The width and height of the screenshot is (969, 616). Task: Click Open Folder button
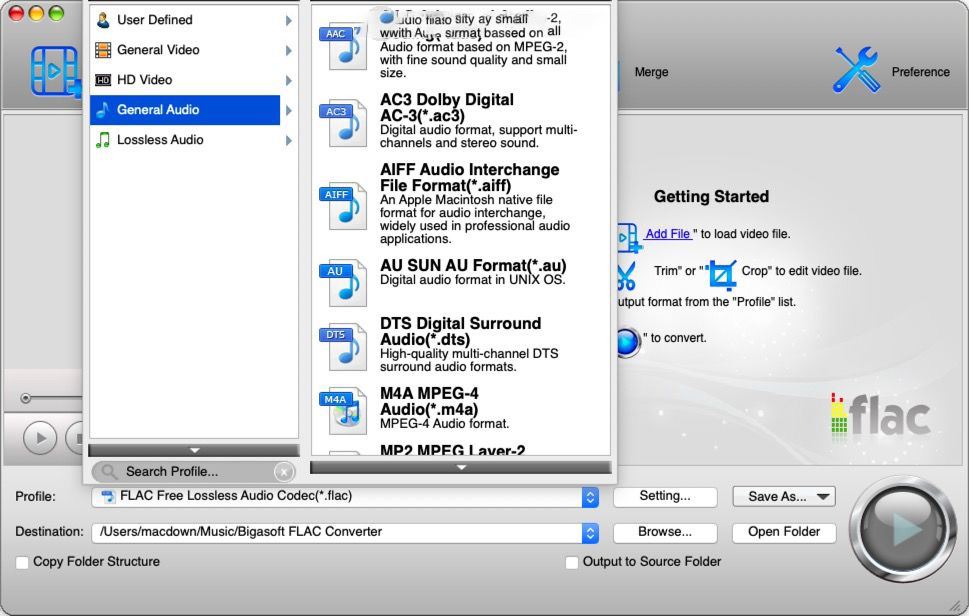(x=784, y=532)
